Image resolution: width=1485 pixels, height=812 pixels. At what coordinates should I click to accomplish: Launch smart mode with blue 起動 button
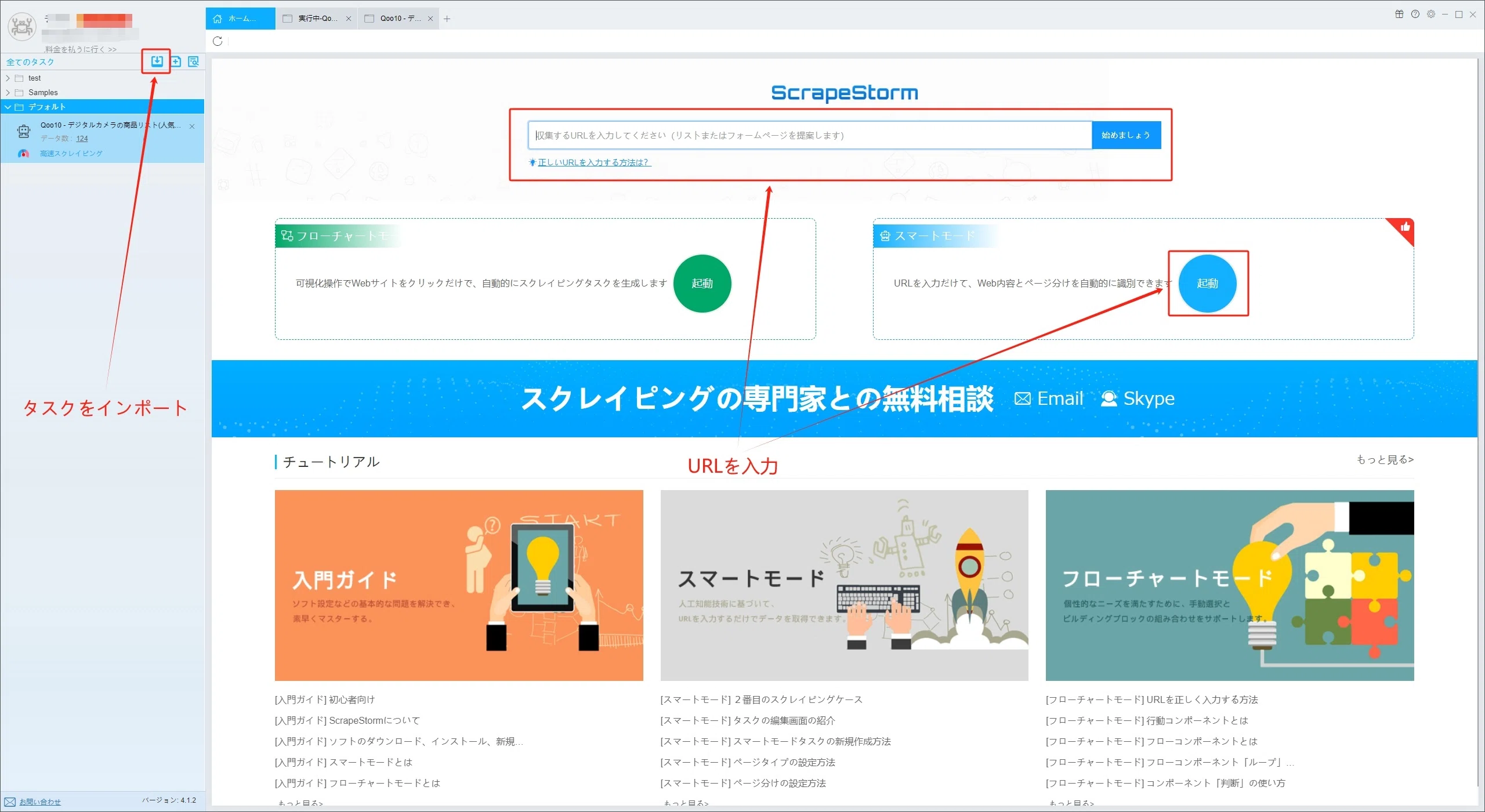click(1207, 284)
